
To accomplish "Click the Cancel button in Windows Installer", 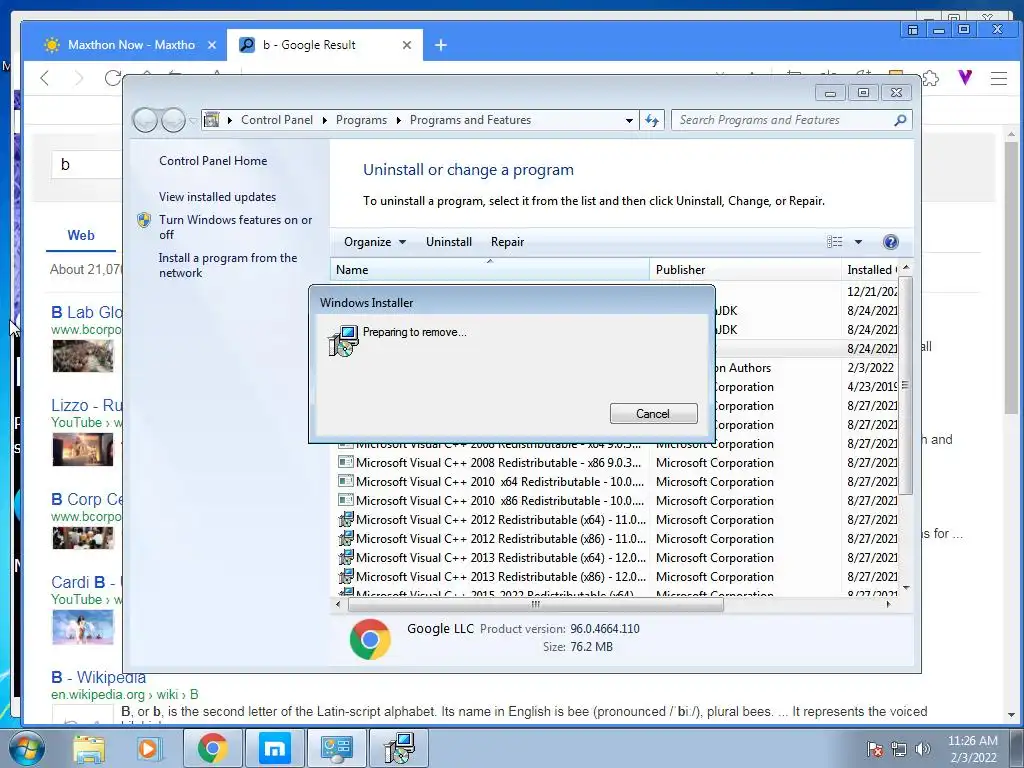I will click(x=653, y=413).
